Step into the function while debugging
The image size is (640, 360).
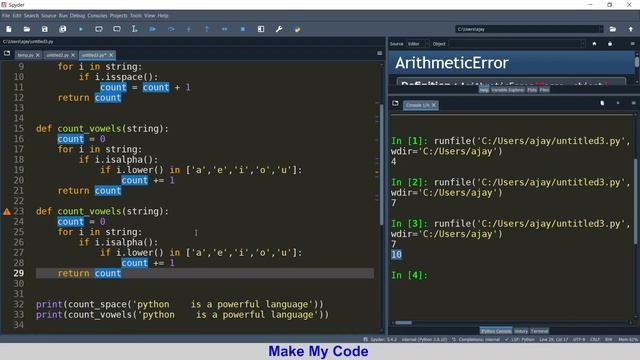pyautogui.click(x=189, y=29)
